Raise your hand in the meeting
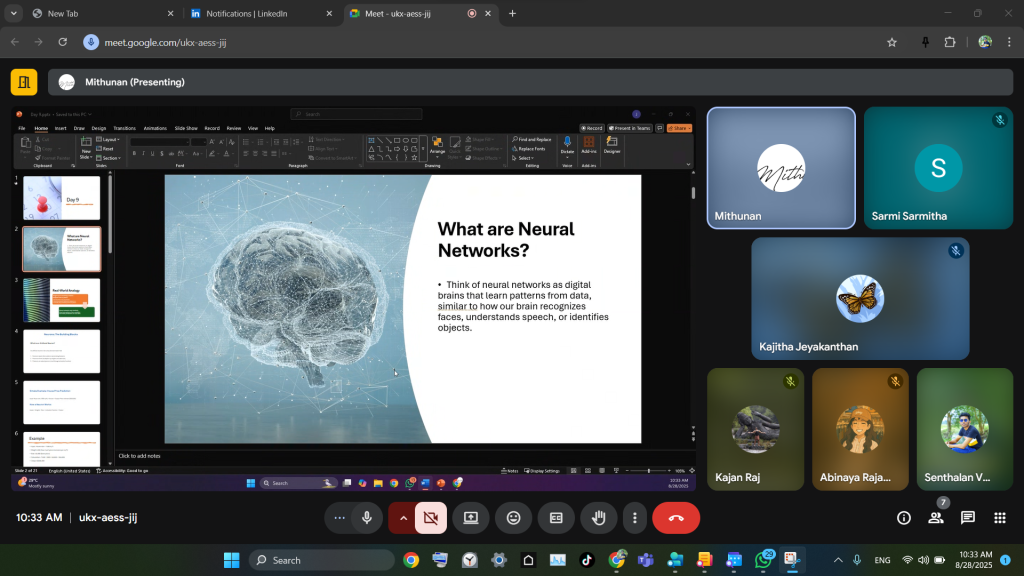Screen dimensions: 1024x576 (599, 518)
